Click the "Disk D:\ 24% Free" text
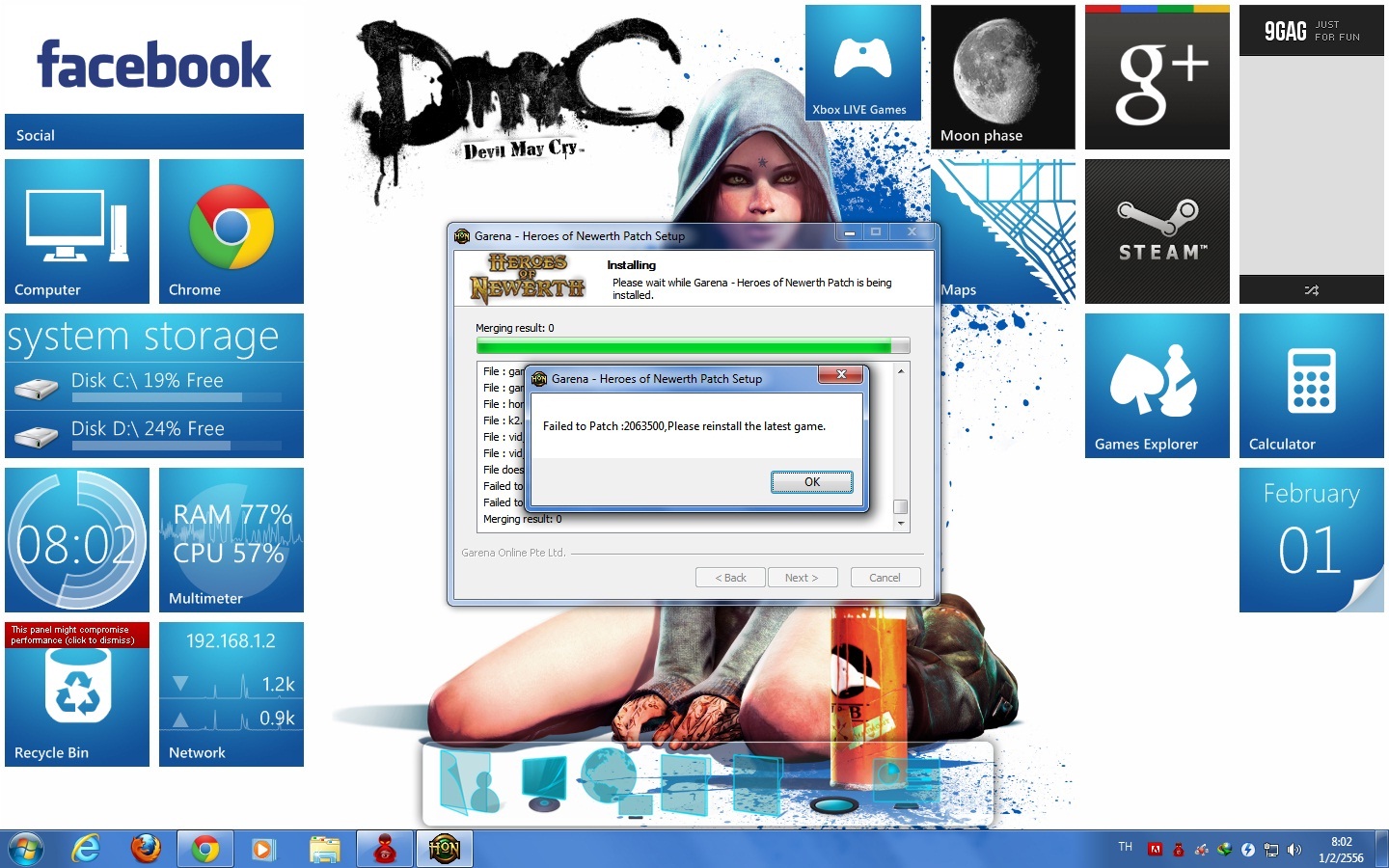 tap(148, 428)
